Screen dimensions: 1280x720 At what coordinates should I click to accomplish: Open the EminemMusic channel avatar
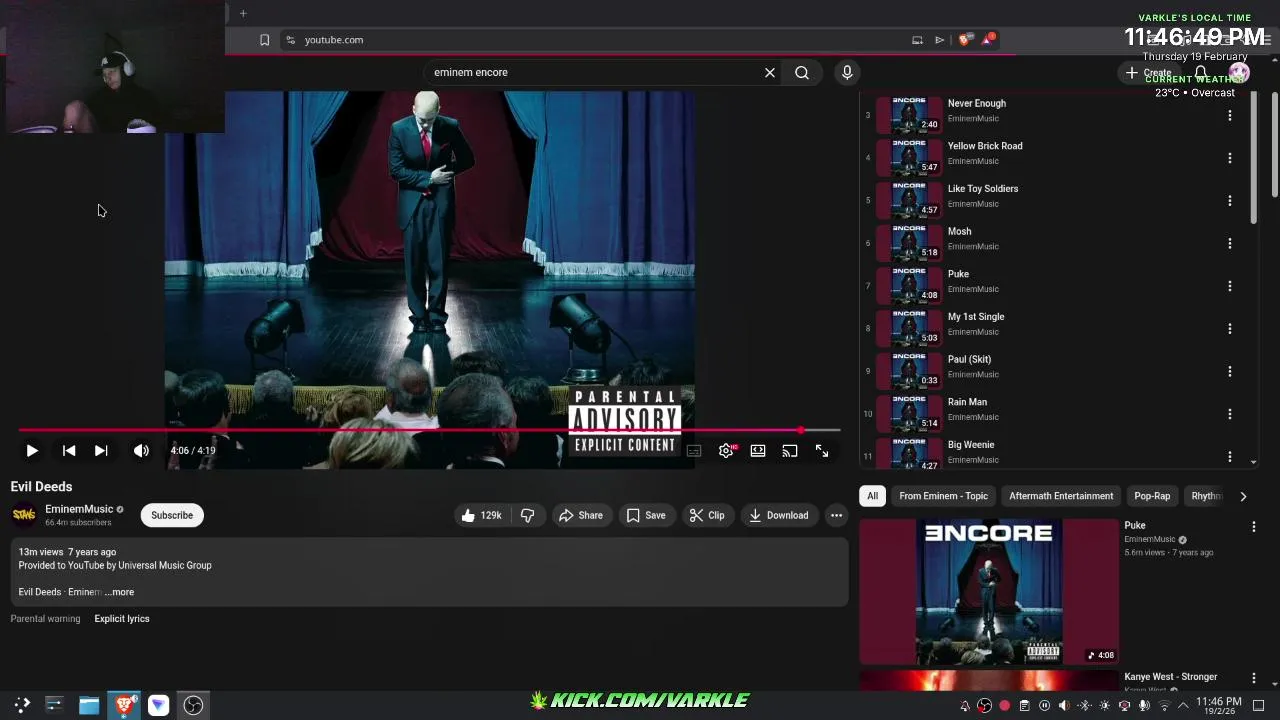pos(24,515)
